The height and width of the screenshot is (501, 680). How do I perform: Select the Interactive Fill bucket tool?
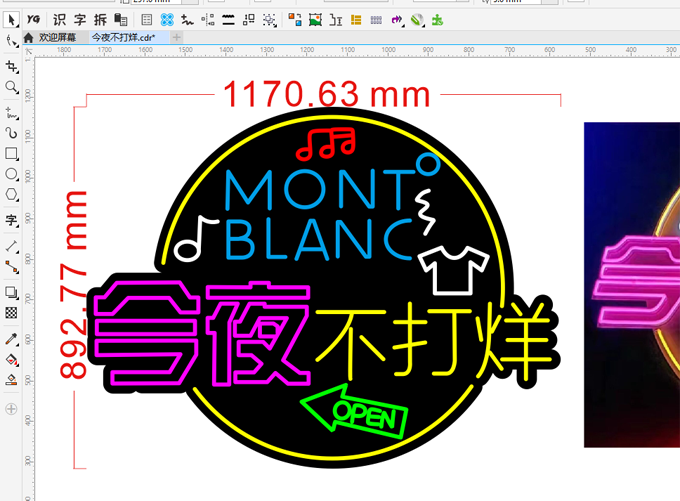pyautogui.click(x=11, y=359)
